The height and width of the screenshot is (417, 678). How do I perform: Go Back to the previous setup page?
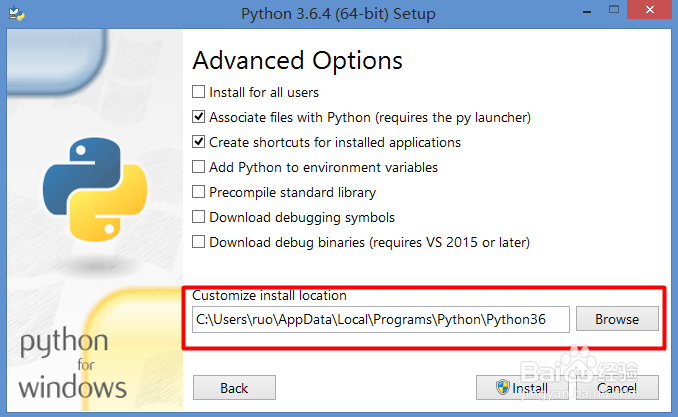click(233, 387)
